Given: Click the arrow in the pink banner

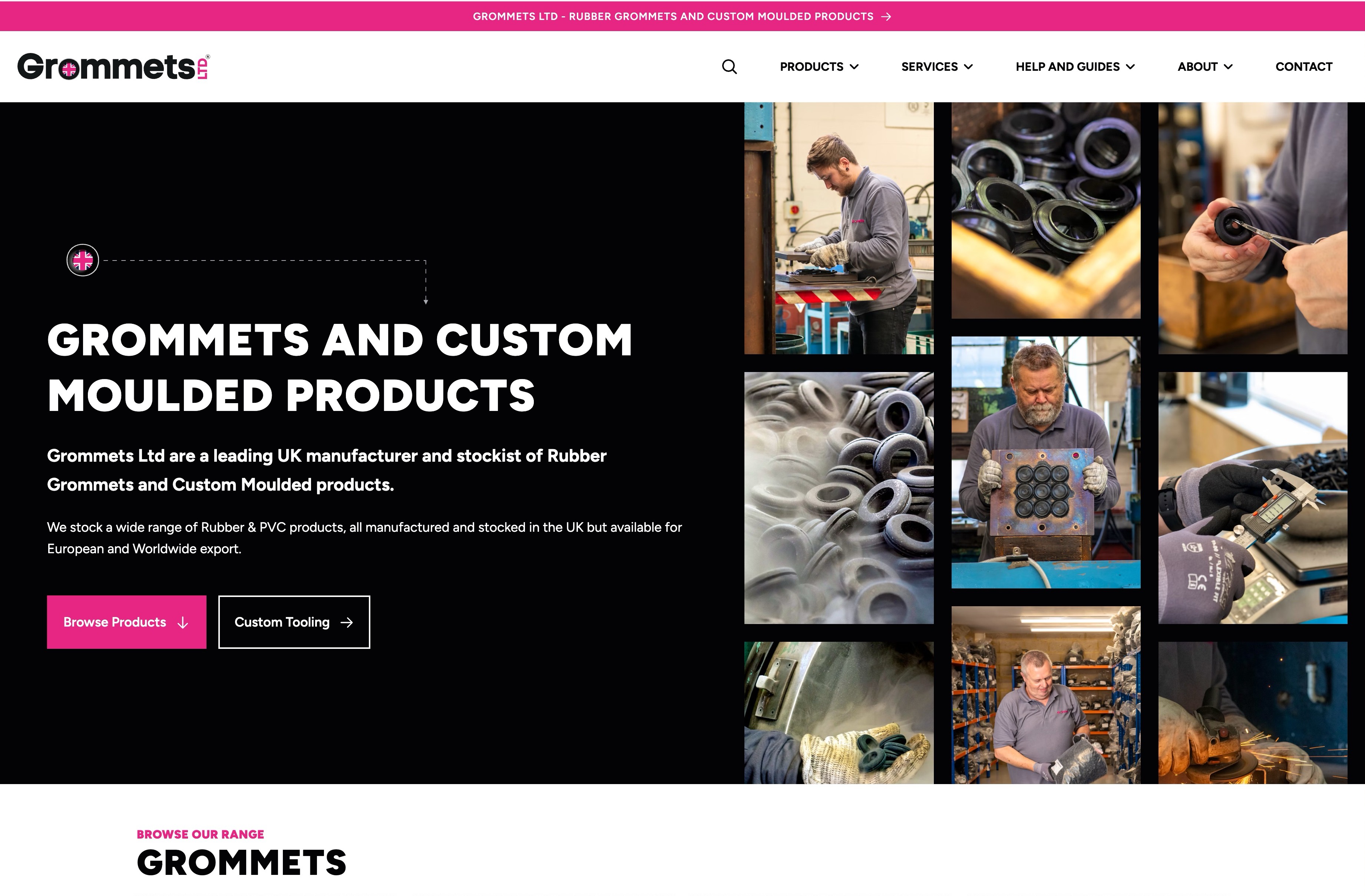Looking at the screenshot, I should coord(886,17).
